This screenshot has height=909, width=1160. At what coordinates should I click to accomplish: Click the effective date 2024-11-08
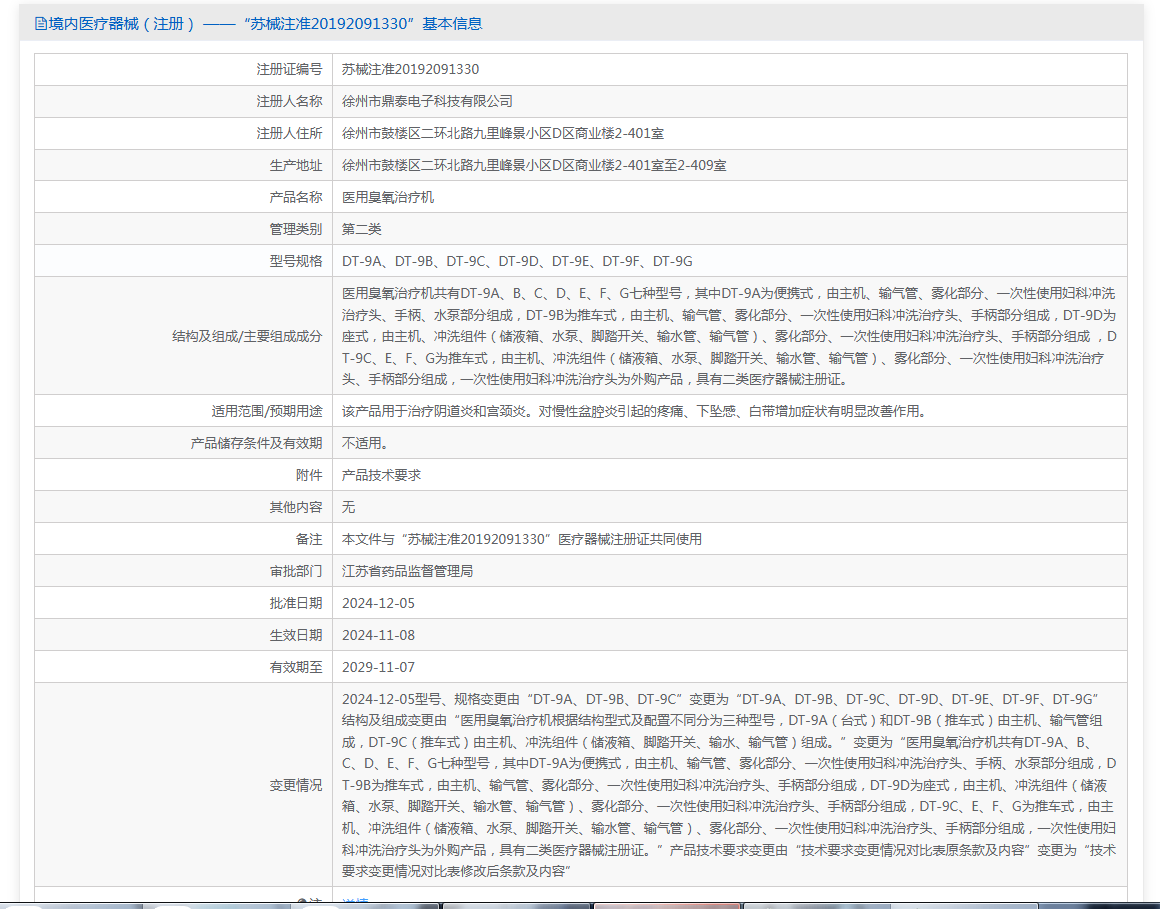pos(378,635)
